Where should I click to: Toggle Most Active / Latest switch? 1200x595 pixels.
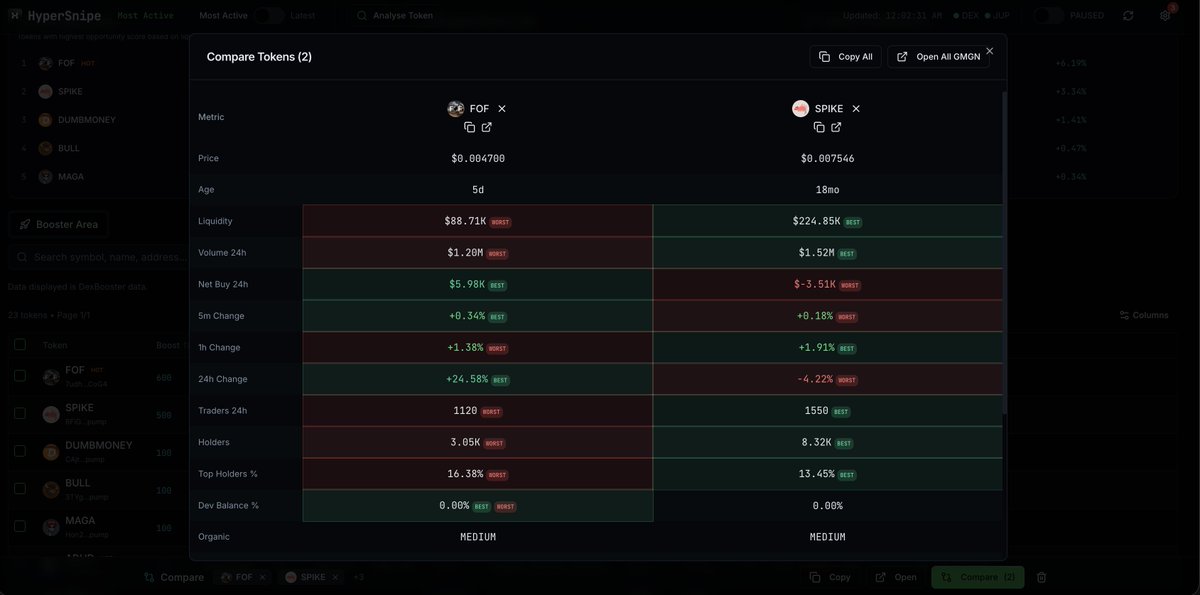click(x=268, y=15)
